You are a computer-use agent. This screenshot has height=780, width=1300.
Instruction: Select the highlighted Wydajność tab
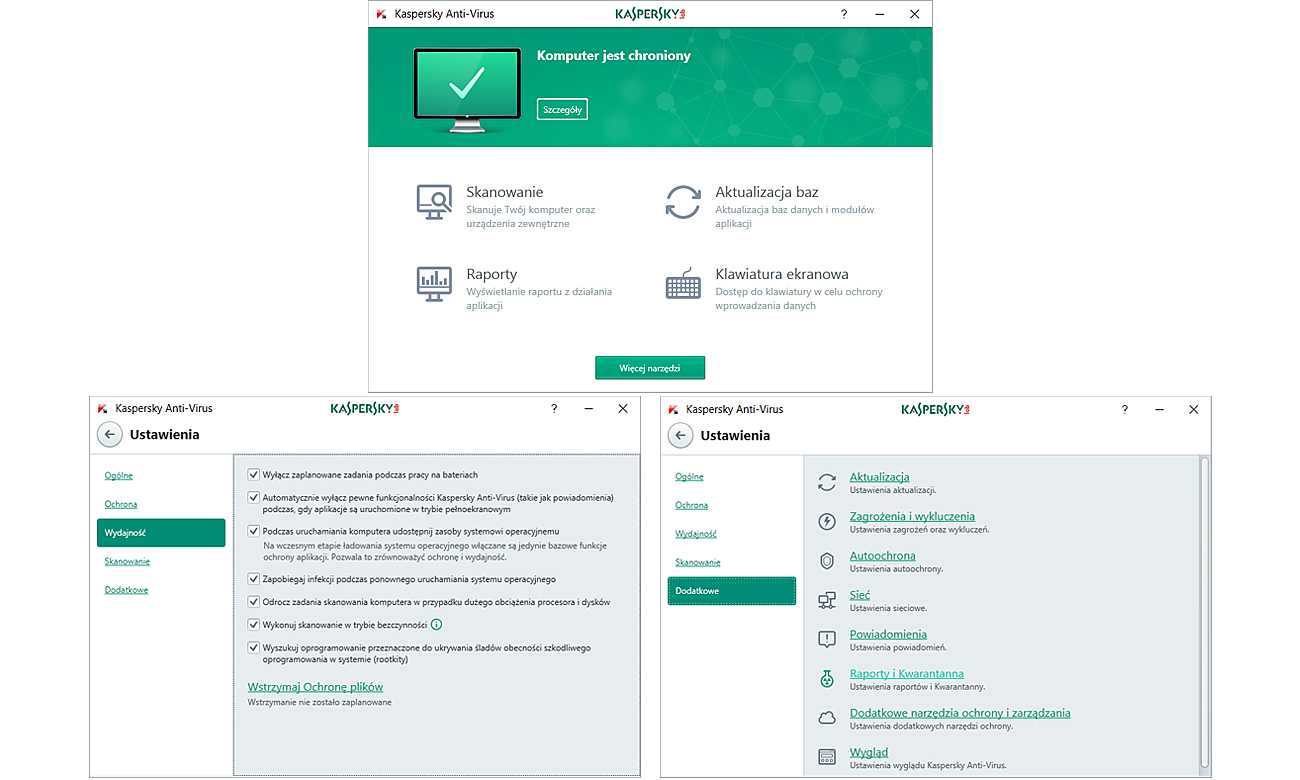(161, 533)
